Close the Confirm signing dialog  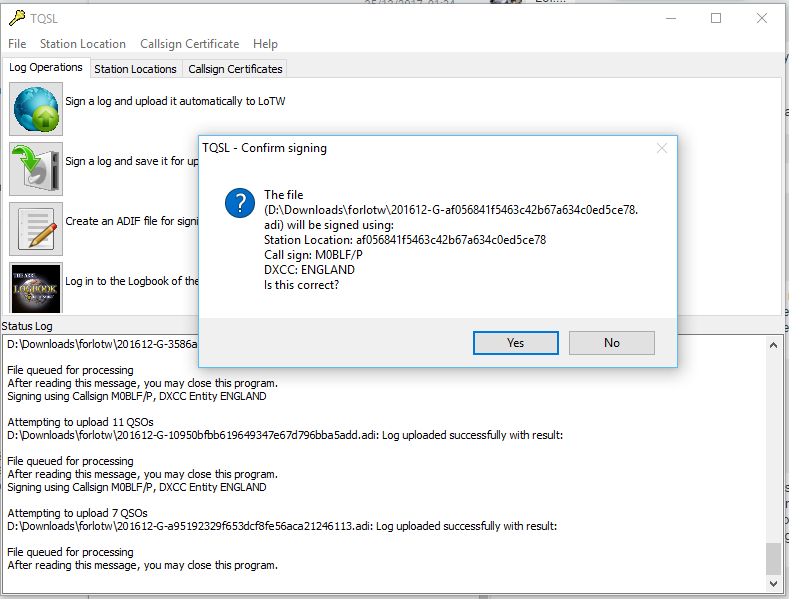pos(662,148)
